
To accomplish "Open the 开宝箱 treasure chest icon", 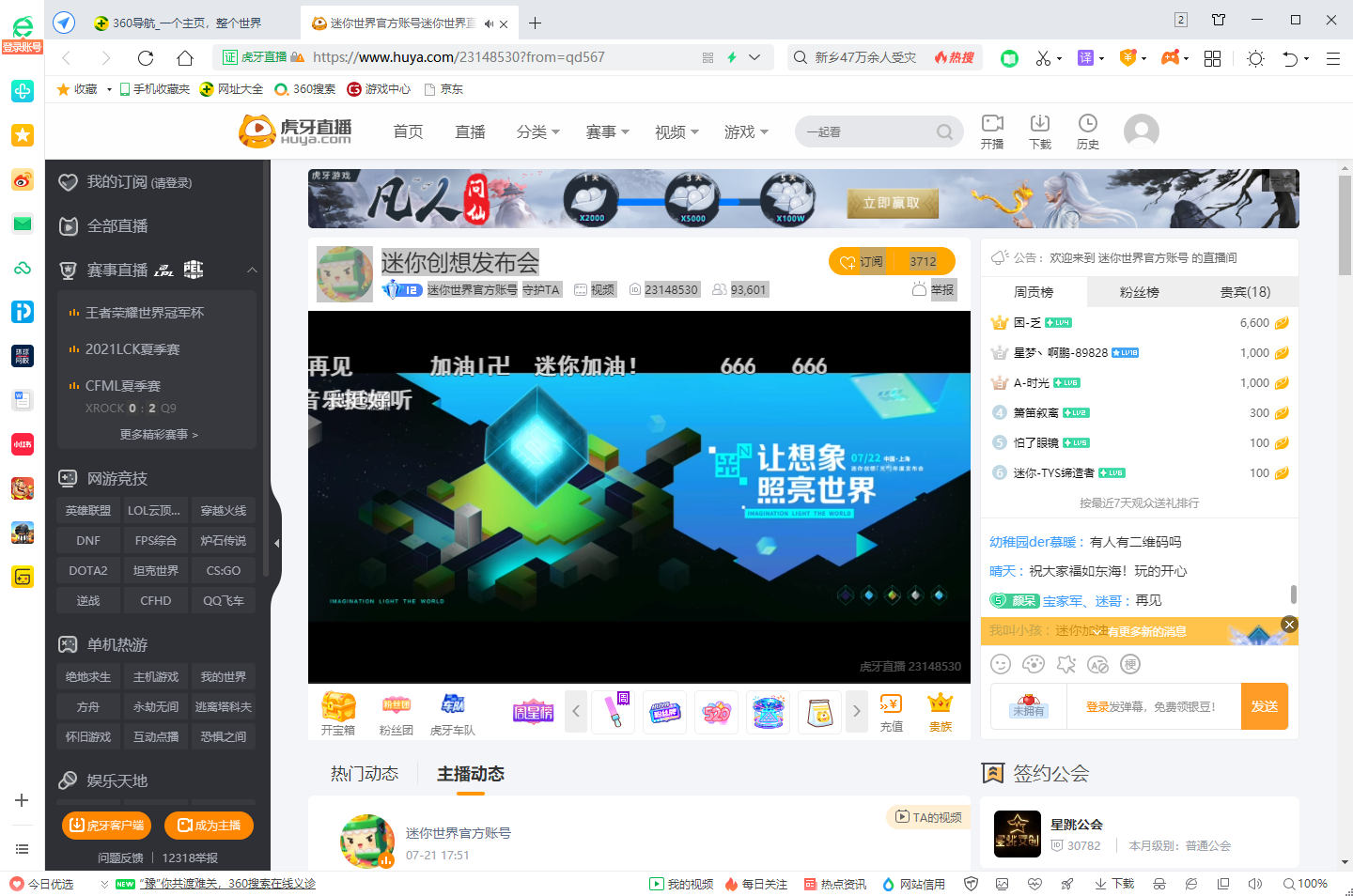I will tap(338, 706).
